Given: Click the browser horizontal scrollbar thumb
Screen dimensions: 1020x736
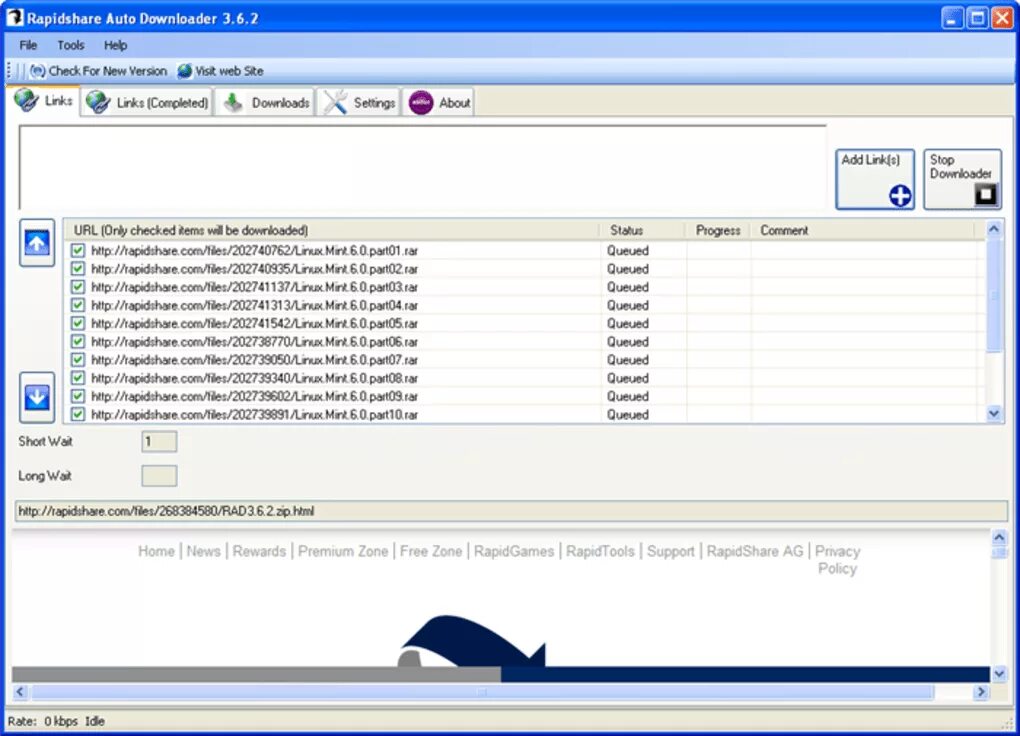Looking at the screenshot, I should [x=482, y=692].
